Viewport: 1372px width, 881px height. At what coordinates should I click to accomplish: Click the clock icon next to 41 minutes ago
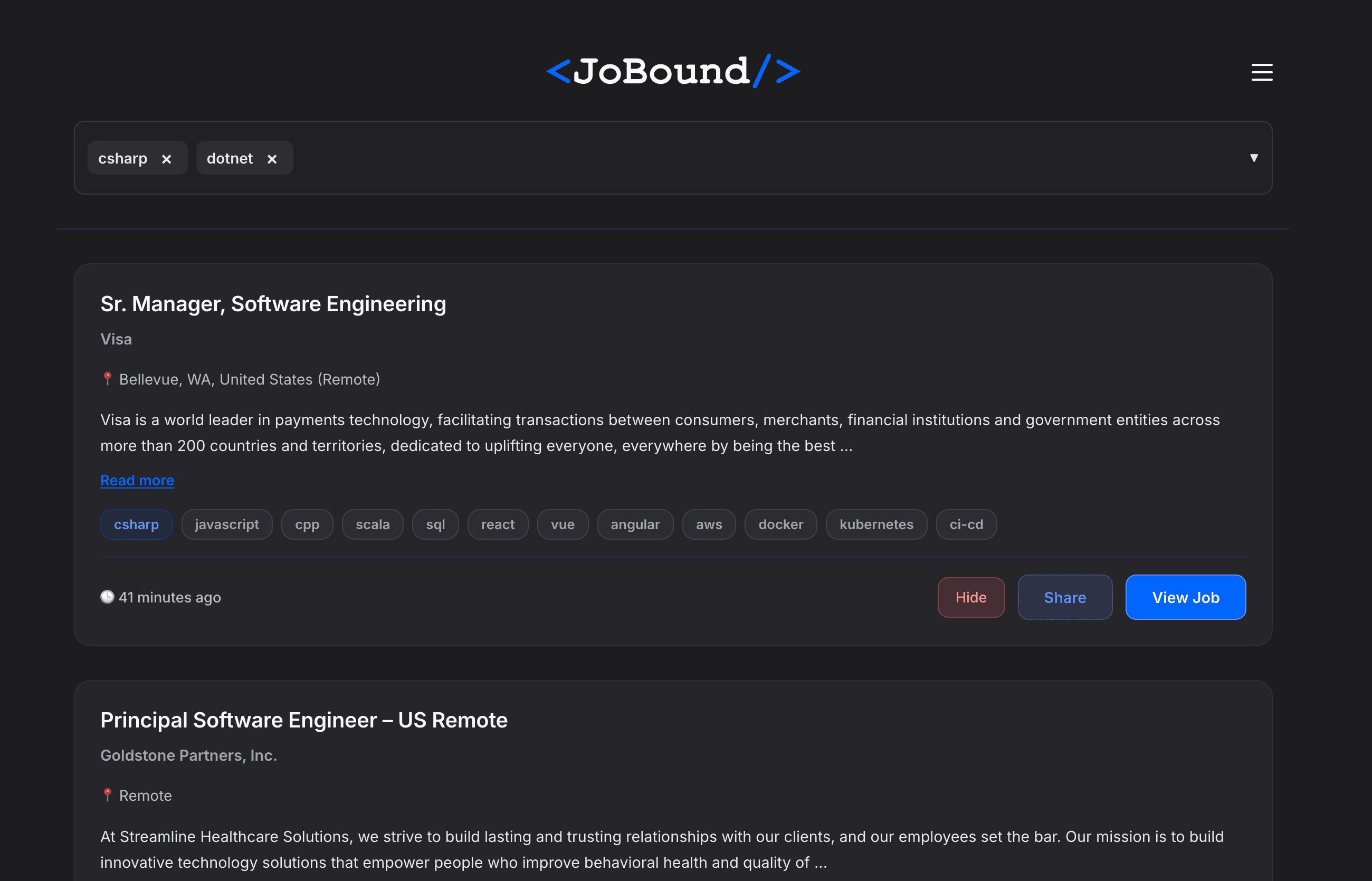click(108, 597)
